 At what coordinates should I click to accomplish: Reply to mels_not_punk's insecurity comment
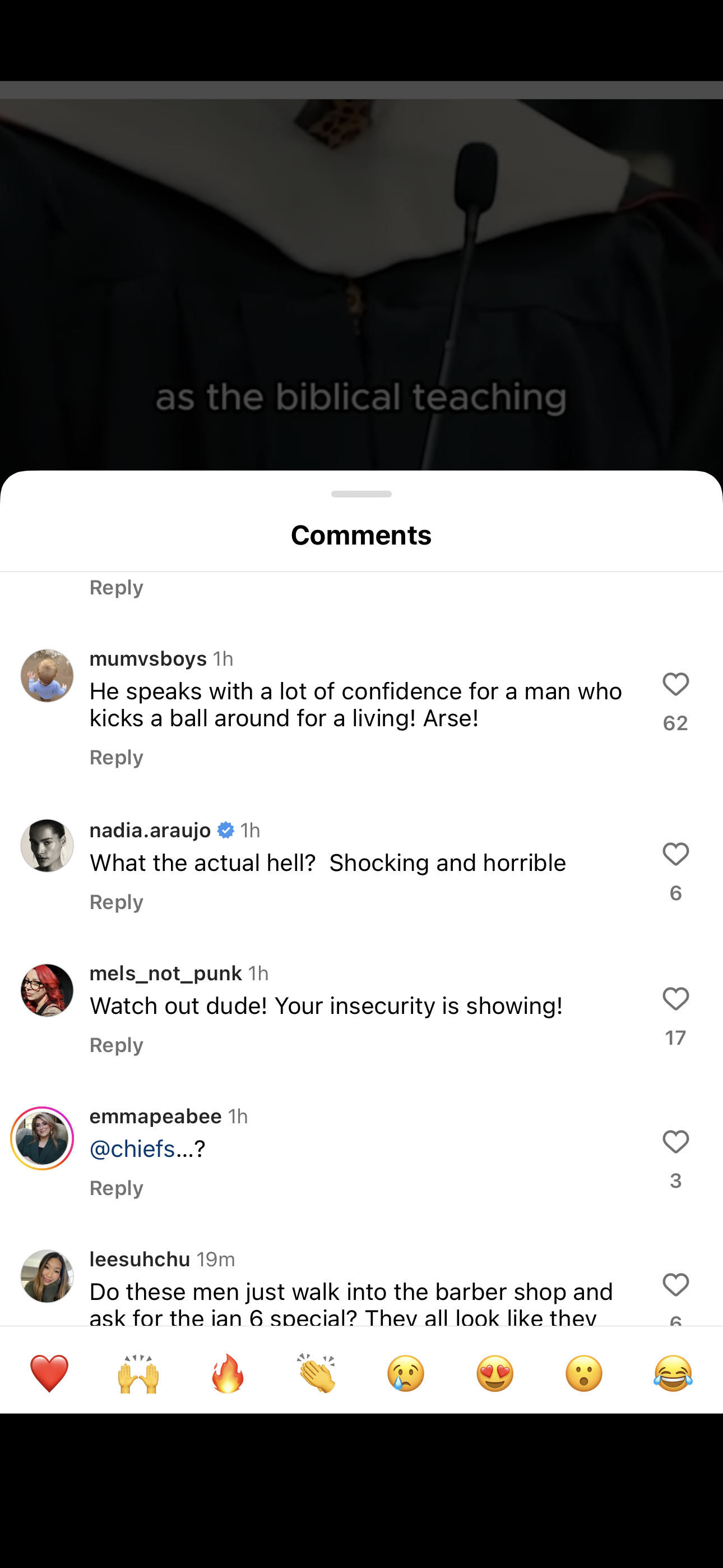(x=116, y=1045)
